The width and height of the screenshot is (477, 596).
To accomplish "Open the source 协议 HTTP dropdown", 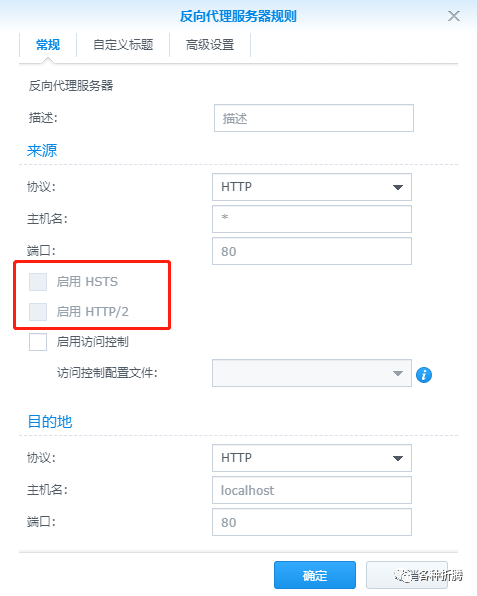I will click(312, 187).
